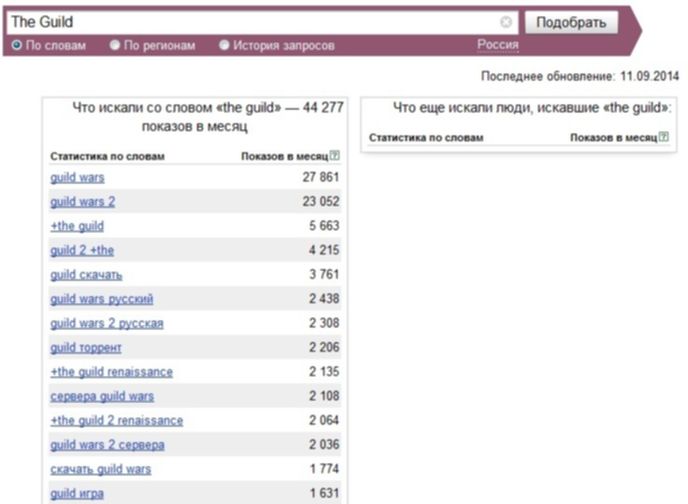
Task: Clear the search field with the X icon
Action: [505, 22]
